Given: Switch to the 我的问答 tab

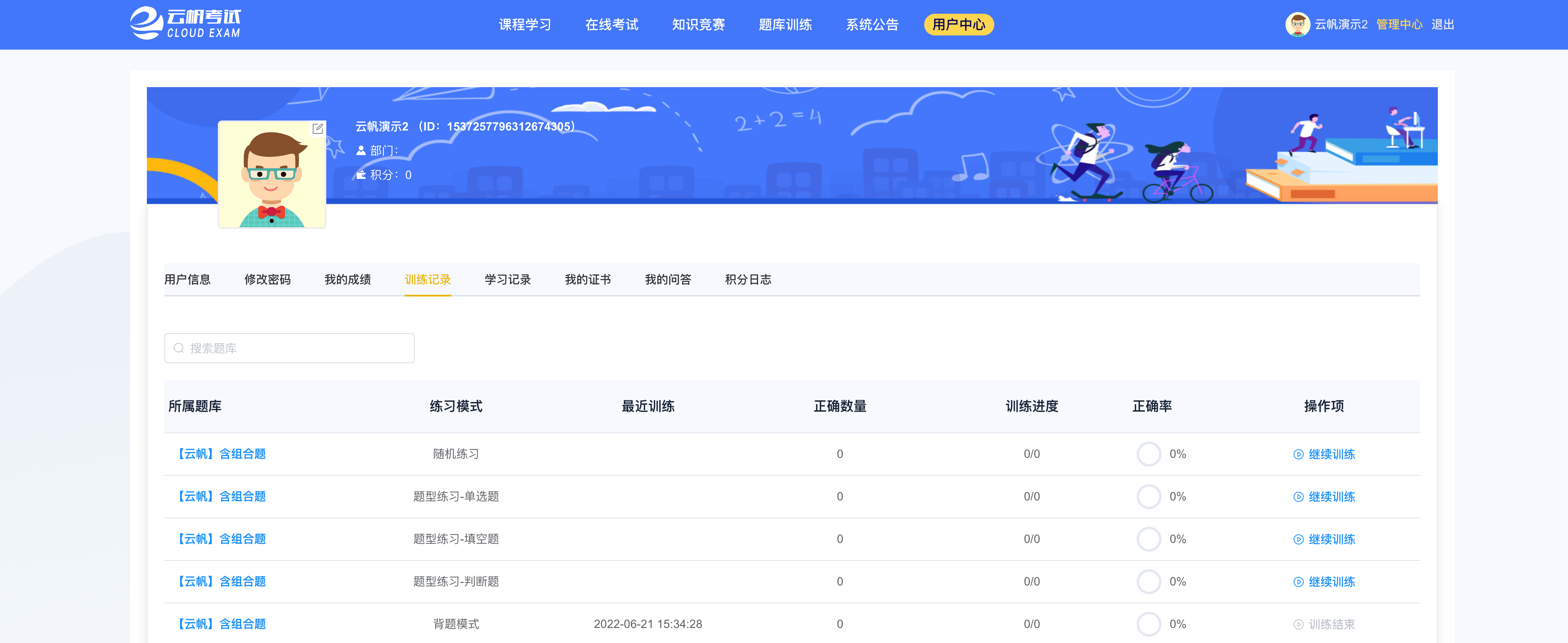Looking at the screenshot, I should [x=668, y=279].
